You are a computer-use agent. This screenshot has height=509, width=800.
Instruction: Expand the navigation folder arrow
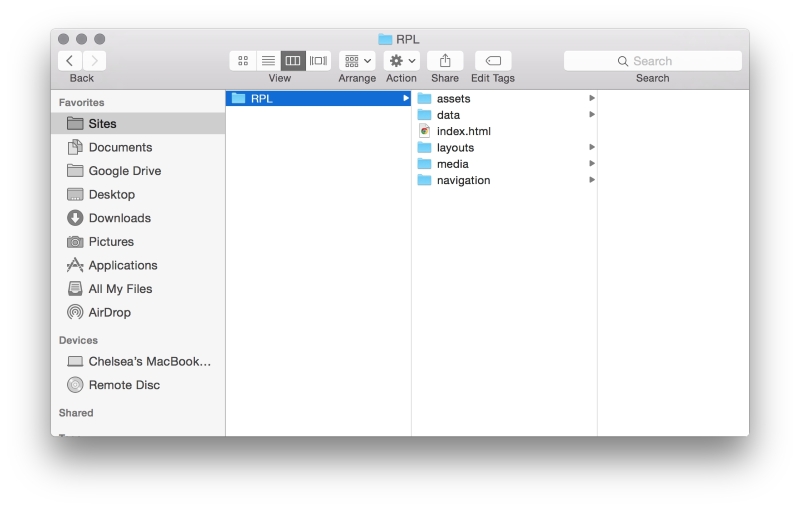click(592, 180)
